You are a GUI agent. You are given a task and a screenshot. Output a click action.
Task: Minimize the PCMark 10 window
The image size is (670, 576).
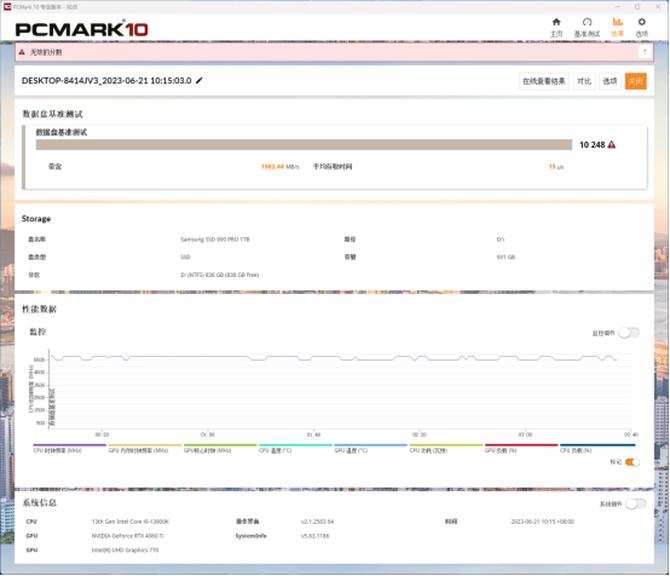[x=617, y=6]
